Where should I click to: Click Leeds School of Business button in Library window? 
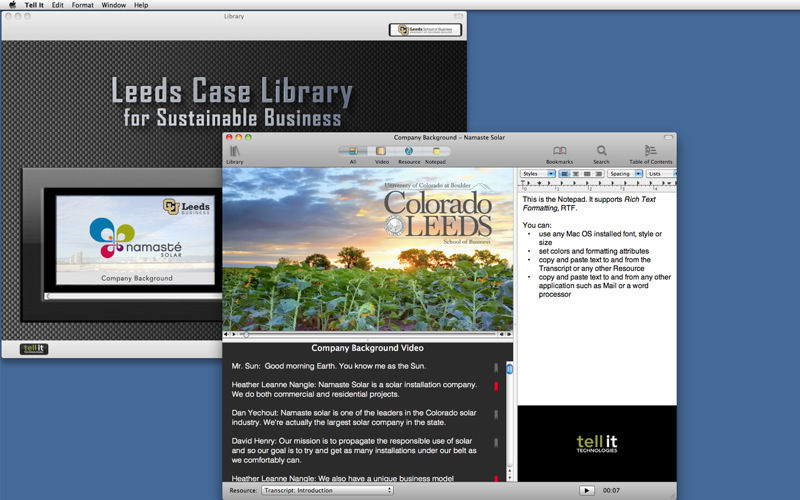426,30
